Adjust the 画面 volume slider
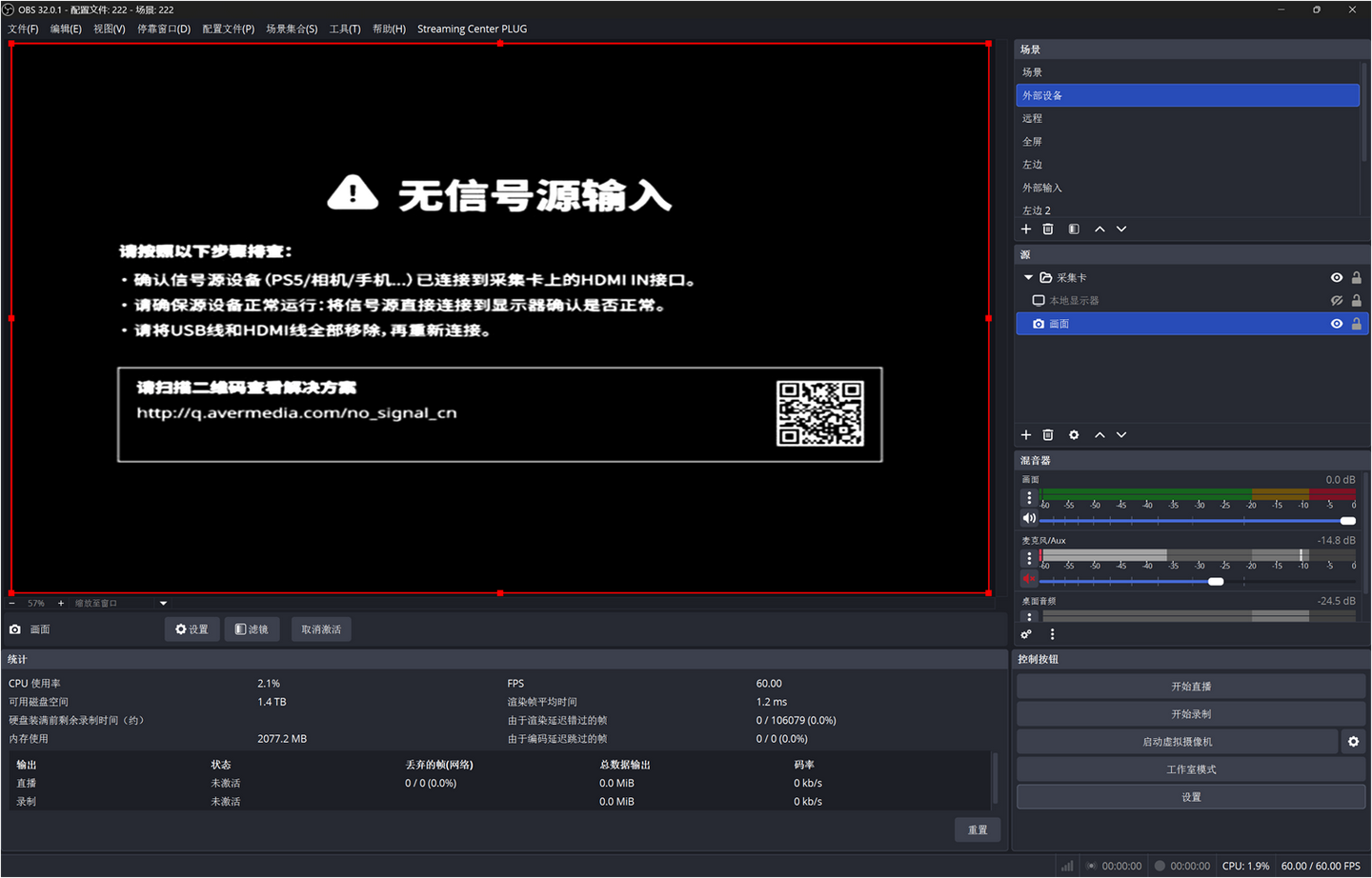 (1198, 521)
